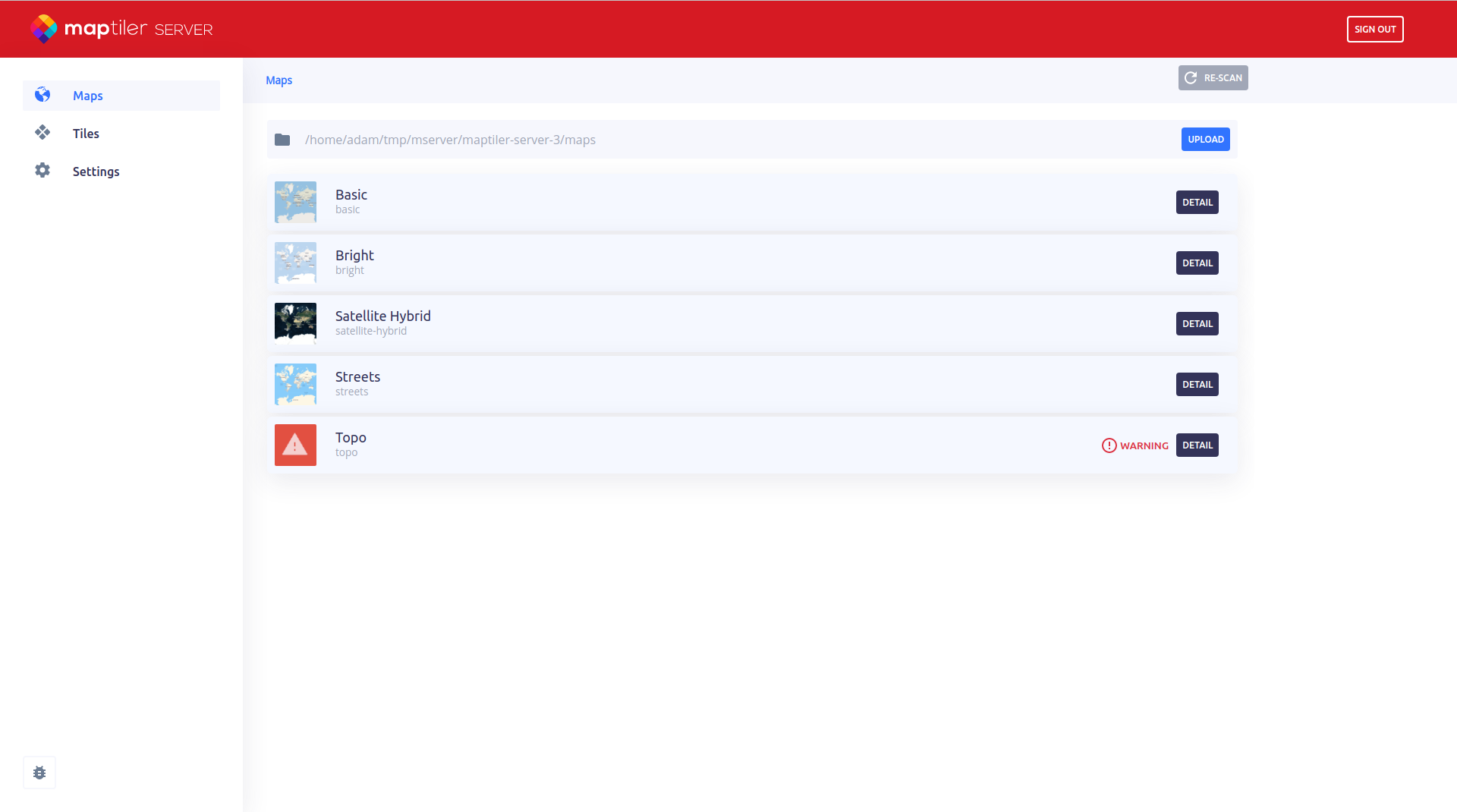Open the Maps sidebar menu item

[x=88, y=96]
